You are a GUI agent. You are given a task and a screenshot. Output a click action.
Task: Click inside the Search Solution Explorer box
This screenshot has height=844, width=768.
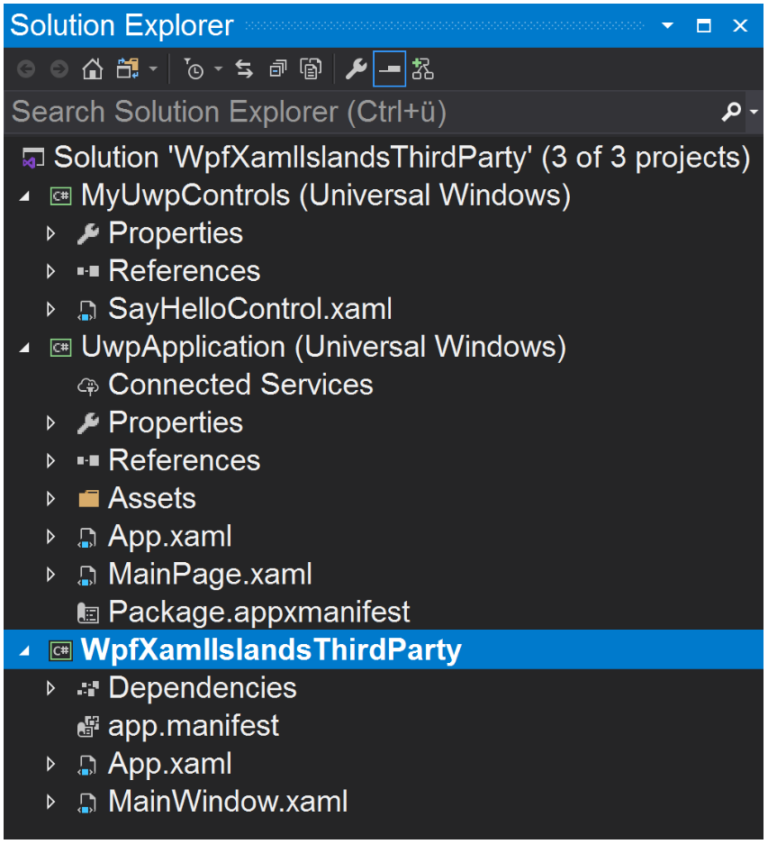(300, 112)
